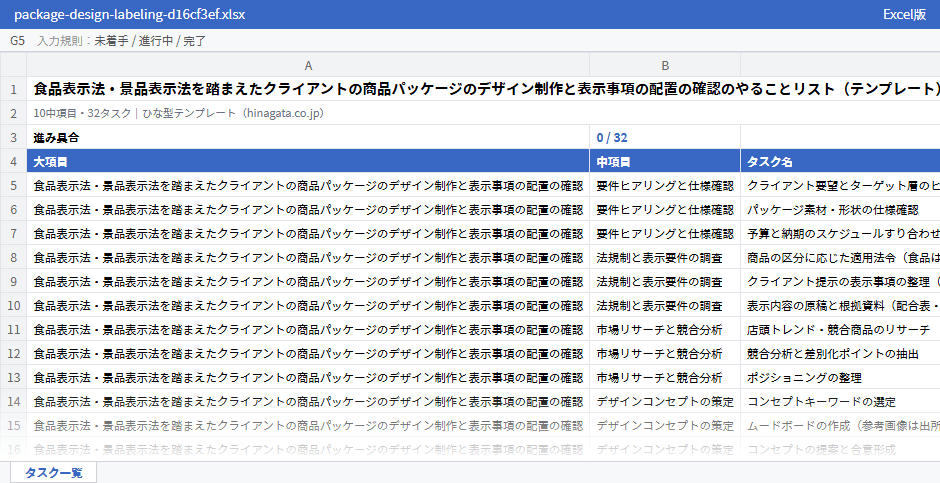Select 法規制と表示要件の調査 cell in row 8
The height and width of the screenshot is (483, 940).
tap(665, 257)
